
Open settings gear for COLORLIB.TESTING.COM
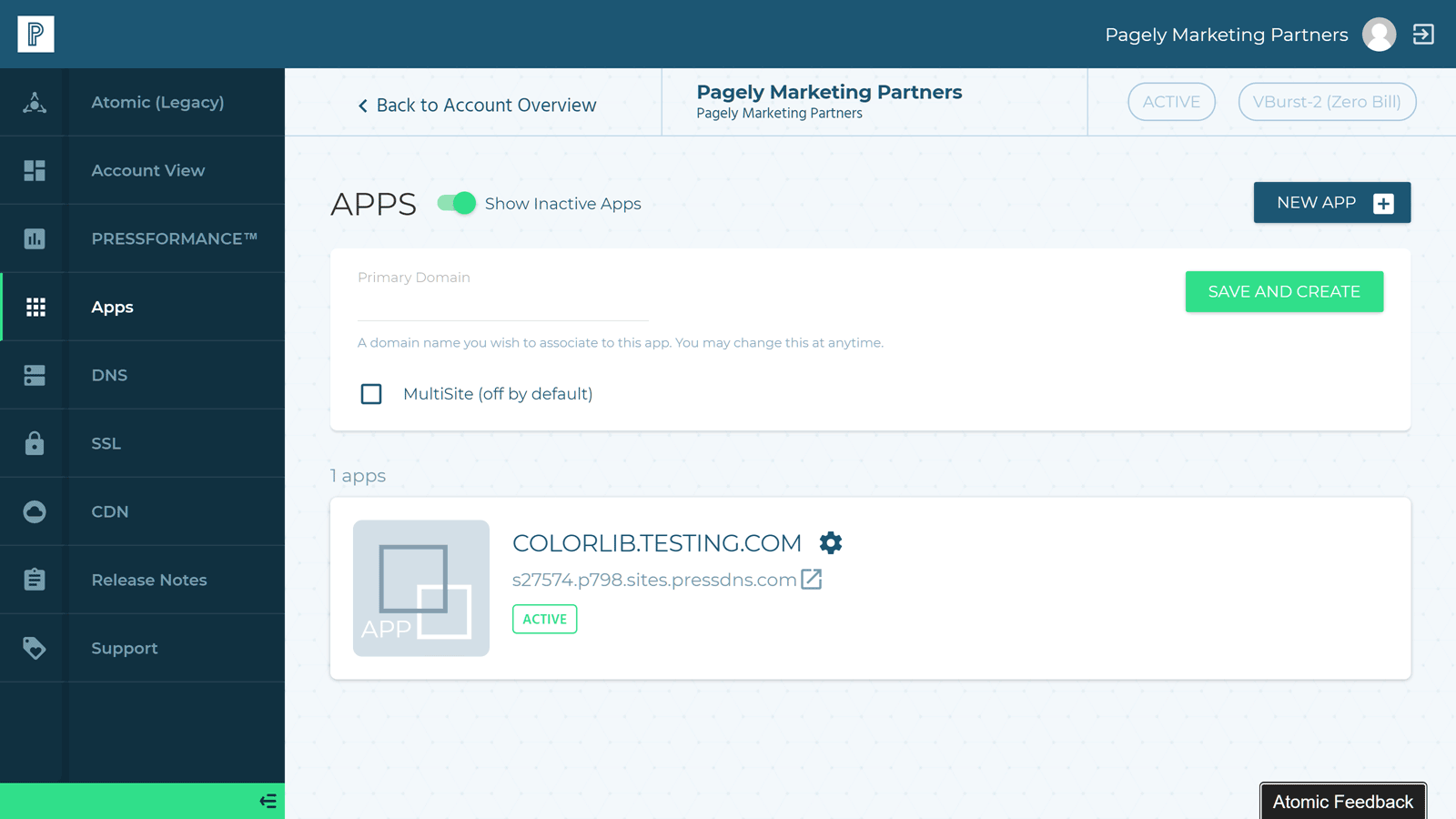tap(829, 542)
